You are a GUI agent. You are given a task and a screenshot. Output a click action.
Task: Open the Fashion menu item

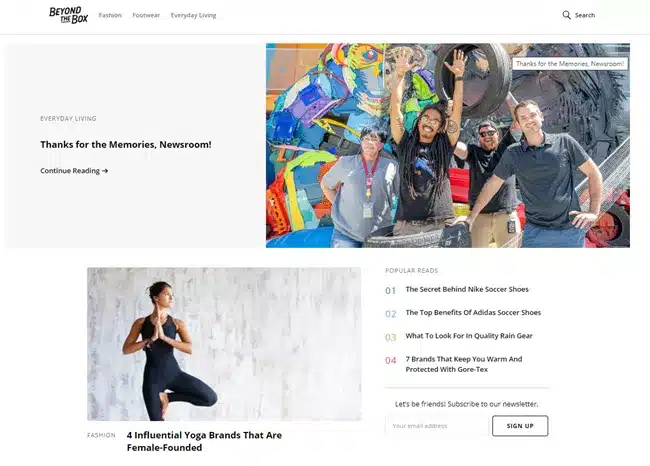click(110, 15)
